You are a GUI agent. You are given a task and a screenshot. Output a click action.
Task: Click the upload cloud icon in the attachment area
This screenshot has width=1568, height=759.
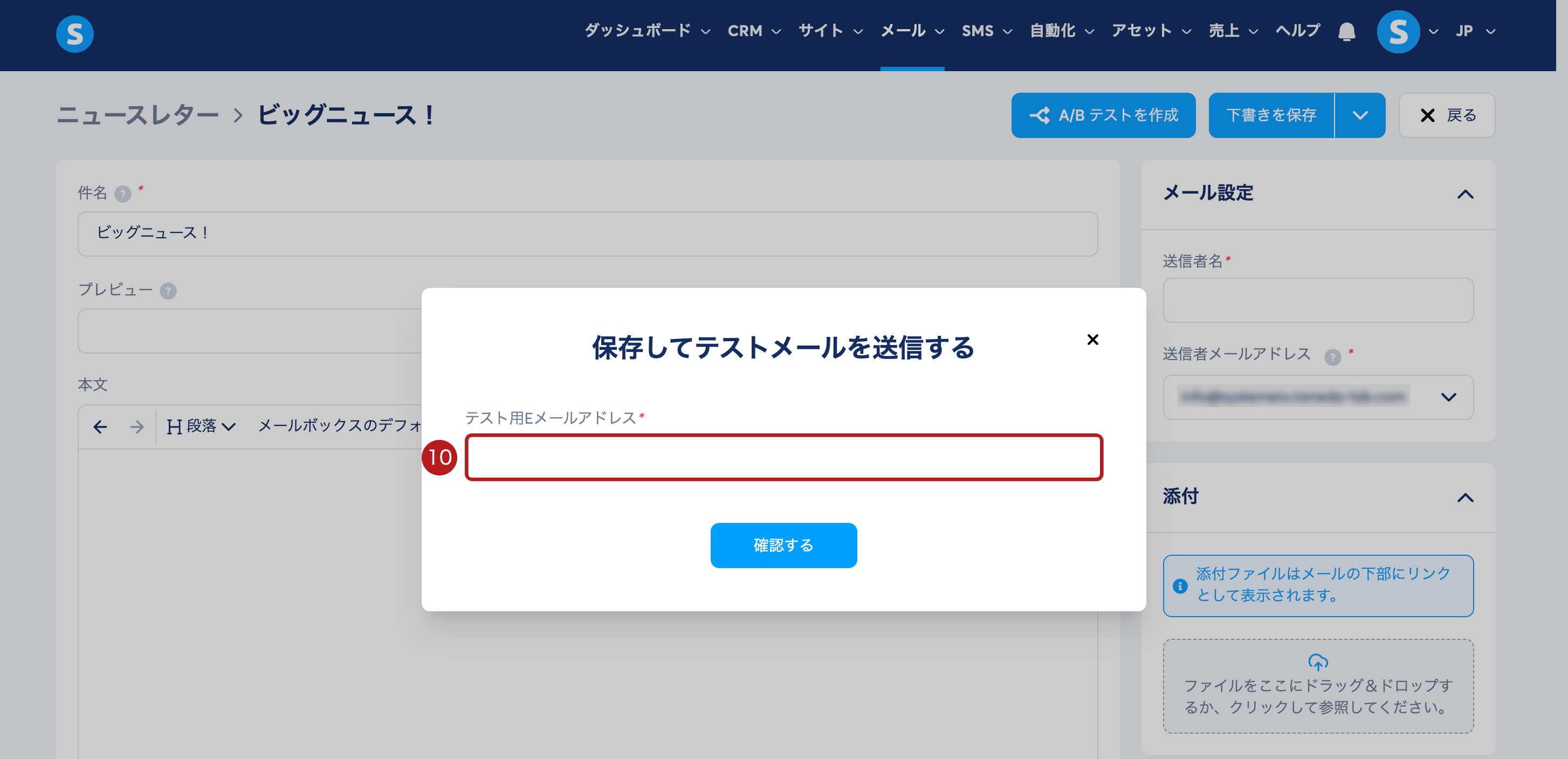[x=1318, y=661]
